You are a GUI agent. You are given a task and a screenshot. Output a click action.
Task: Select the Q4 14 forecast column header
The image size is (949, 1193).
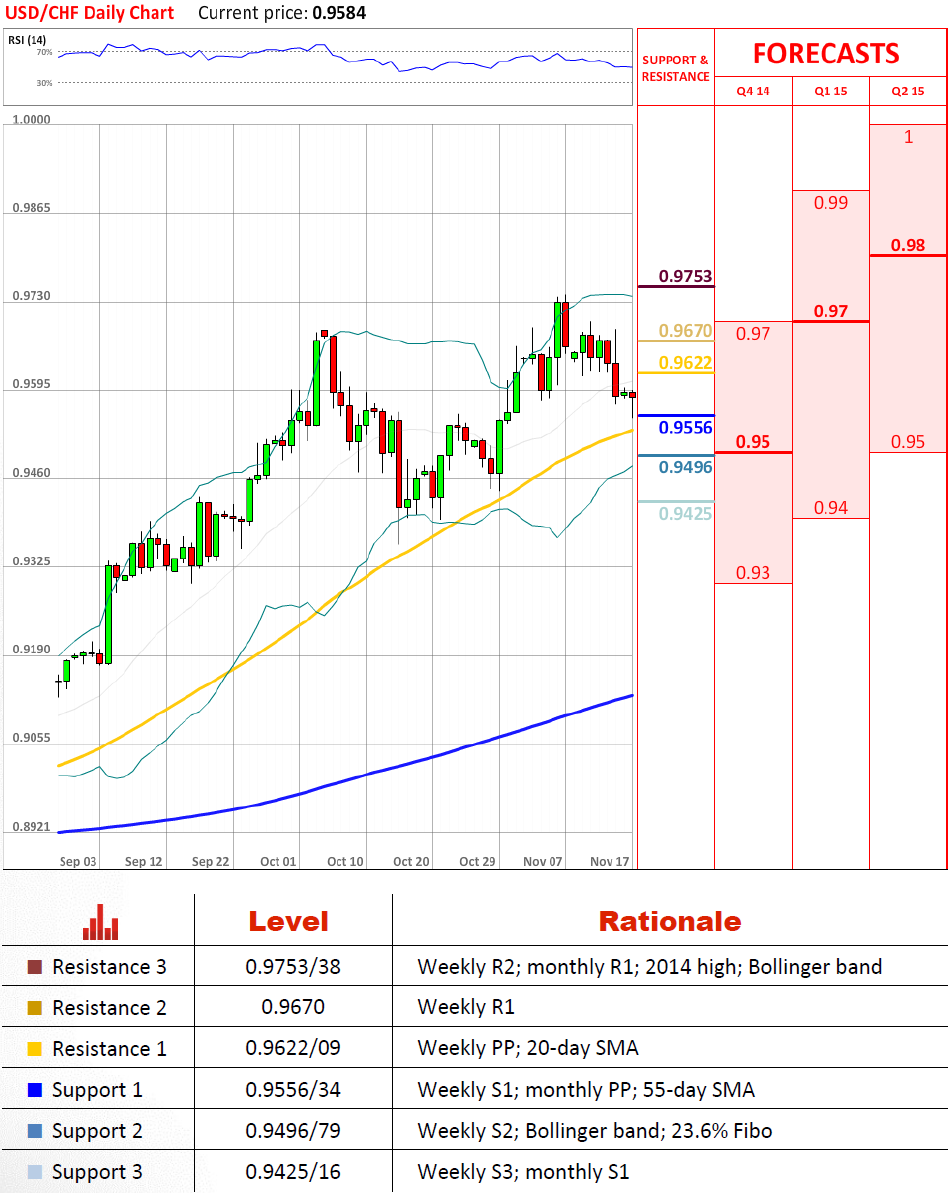pyautogui.click(x=753, y=91)
